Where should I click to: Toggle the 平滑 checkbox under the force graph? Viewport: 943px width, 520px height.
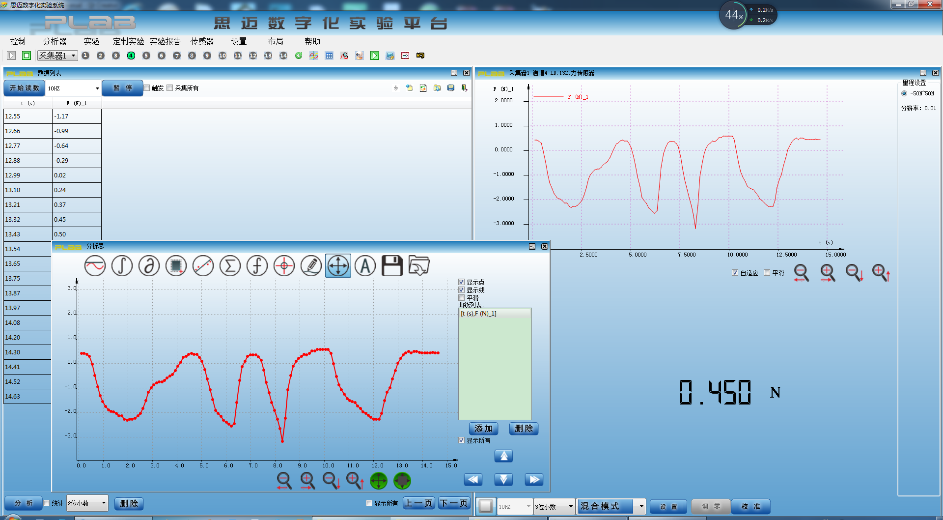coord(767,273)
